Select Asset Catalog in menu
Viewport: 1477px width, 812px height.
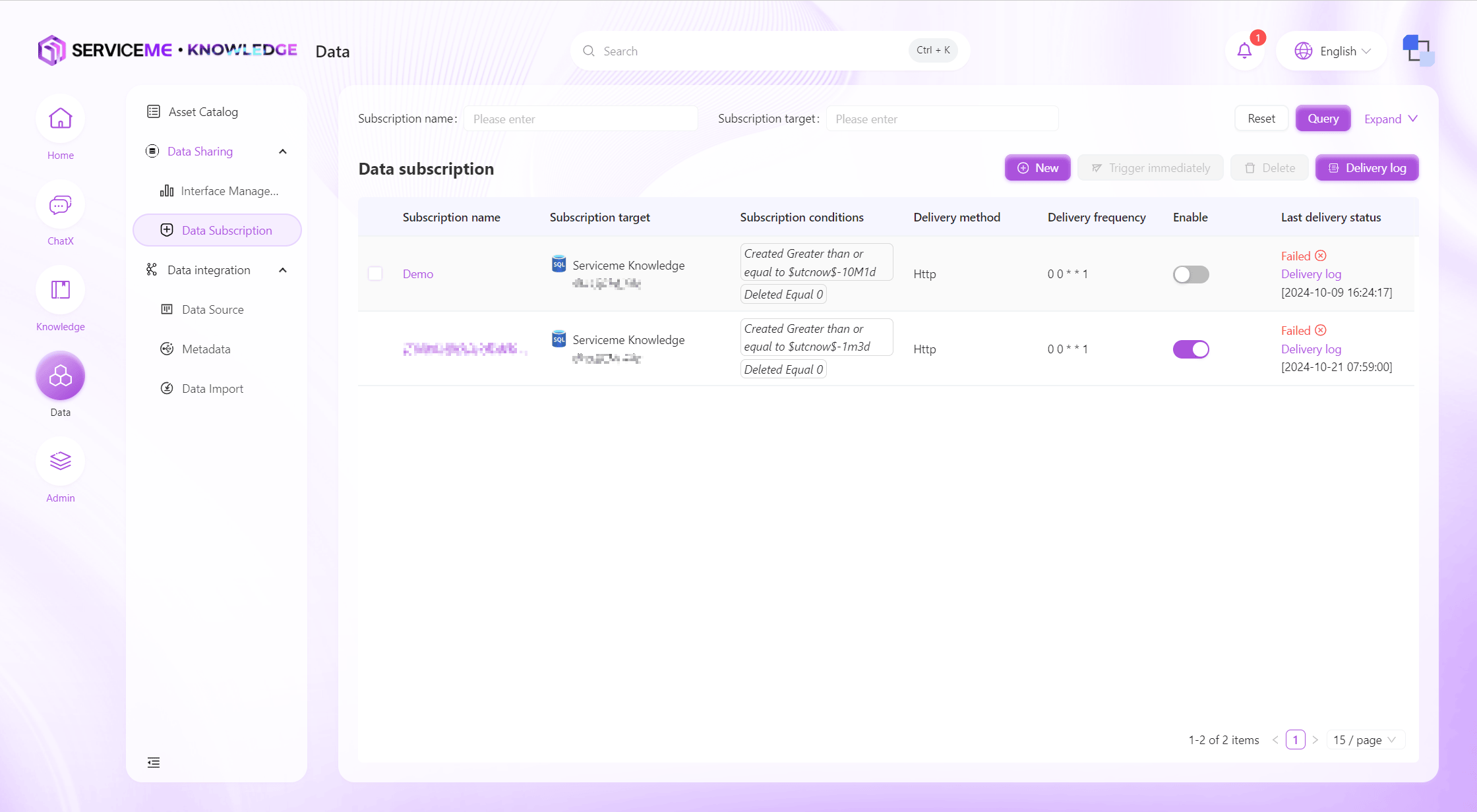click(203, 112)
